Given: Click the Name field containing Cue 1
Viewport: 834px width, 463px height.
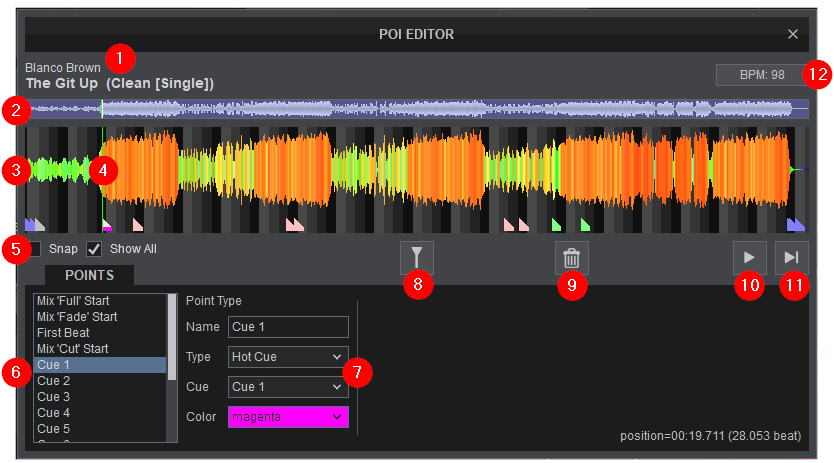Looking at the screenshot, I should pos(288,327).
